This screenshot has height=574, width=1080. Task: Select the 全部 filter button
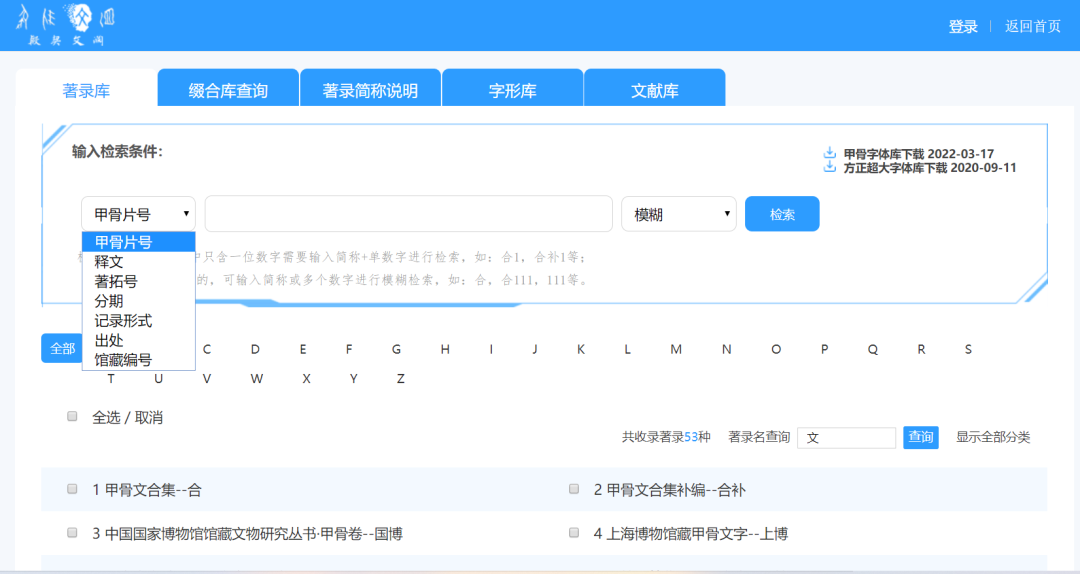(x=61, y=349)
